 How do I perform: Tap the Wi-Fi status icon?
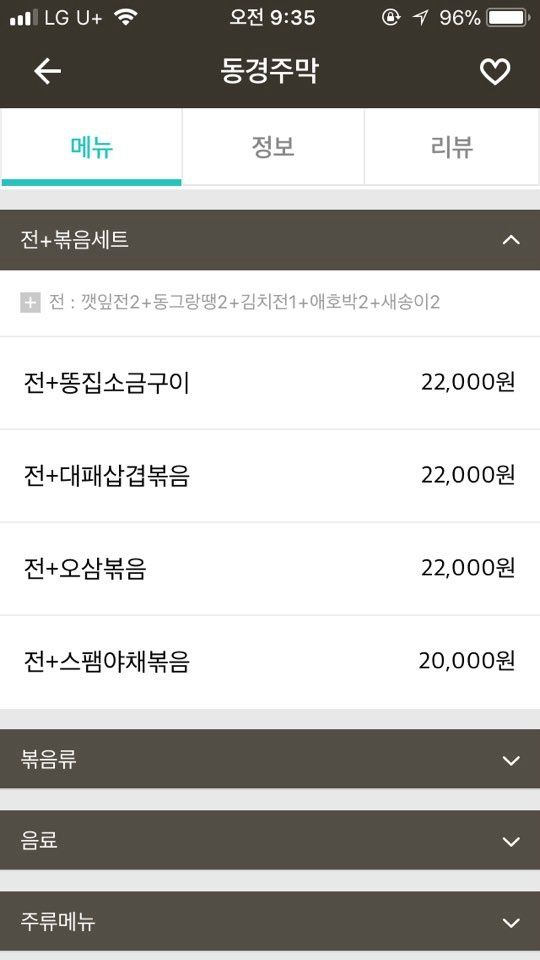[x=126, y=18]
